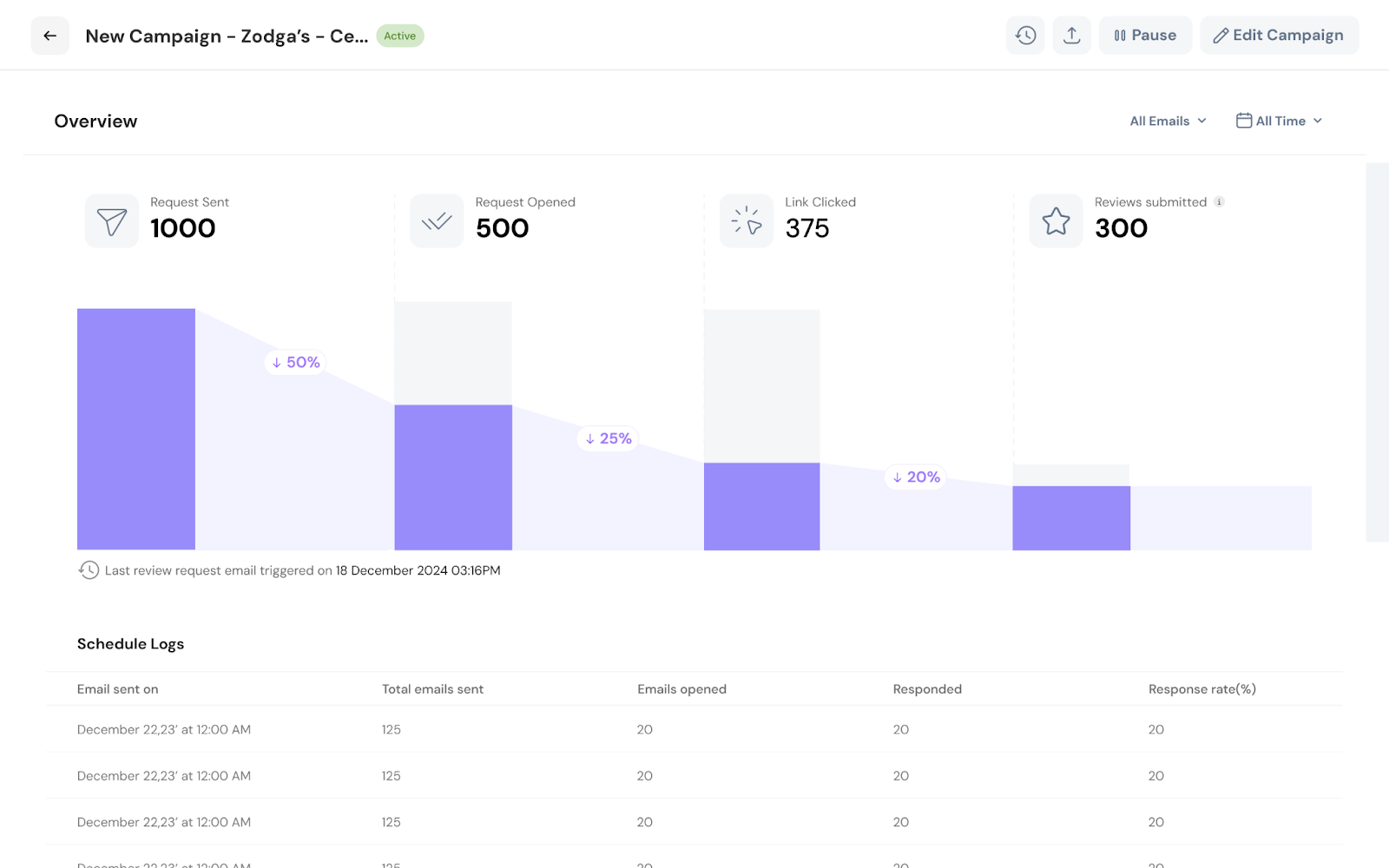The height and width of the screenshot is (868, 1389).
Task: Click the export upload icon
Action: 1071,36
